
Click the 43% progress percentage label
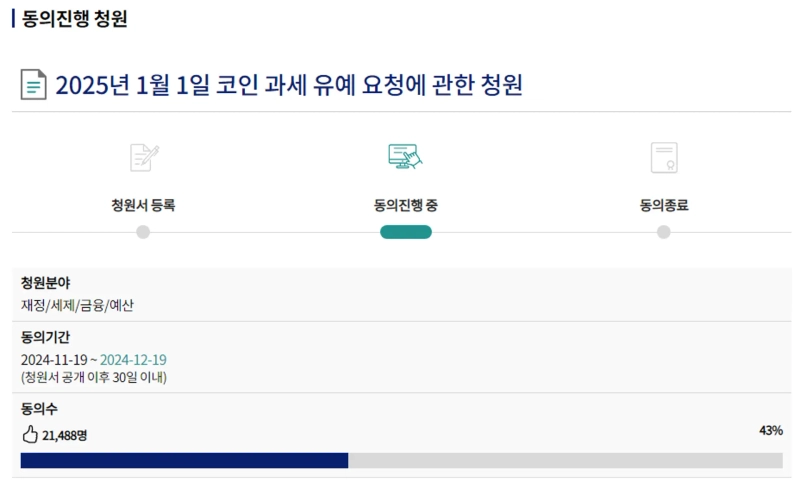[770, 430]
